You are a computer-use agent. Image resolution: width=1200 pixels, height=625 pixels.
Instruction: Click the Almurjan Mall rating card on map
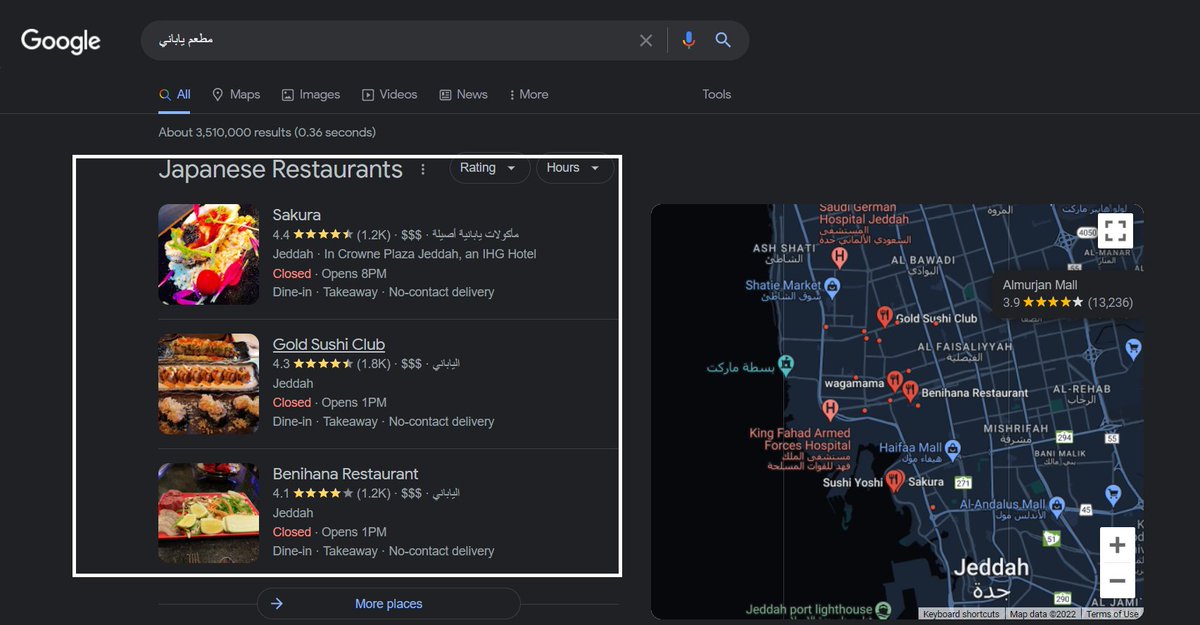coord(1069,294)
